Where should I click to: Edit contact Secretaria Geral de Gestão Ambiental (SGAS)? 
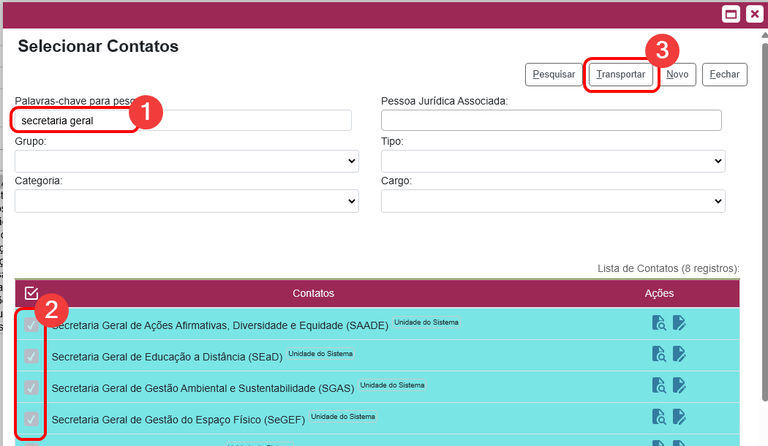(x=679, y=385)
